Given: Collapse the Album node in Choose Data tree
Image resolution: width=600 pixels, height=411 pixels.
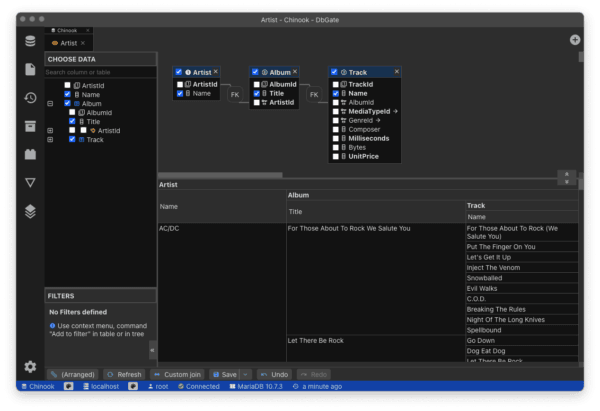Looking at the screenshot, I should [50, 103].
